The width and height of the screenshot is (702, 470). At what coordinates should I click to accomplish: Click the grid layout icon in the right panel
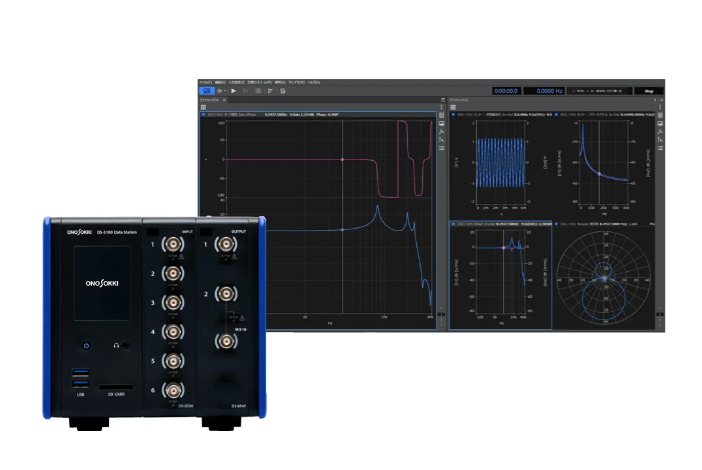[453, 107]
